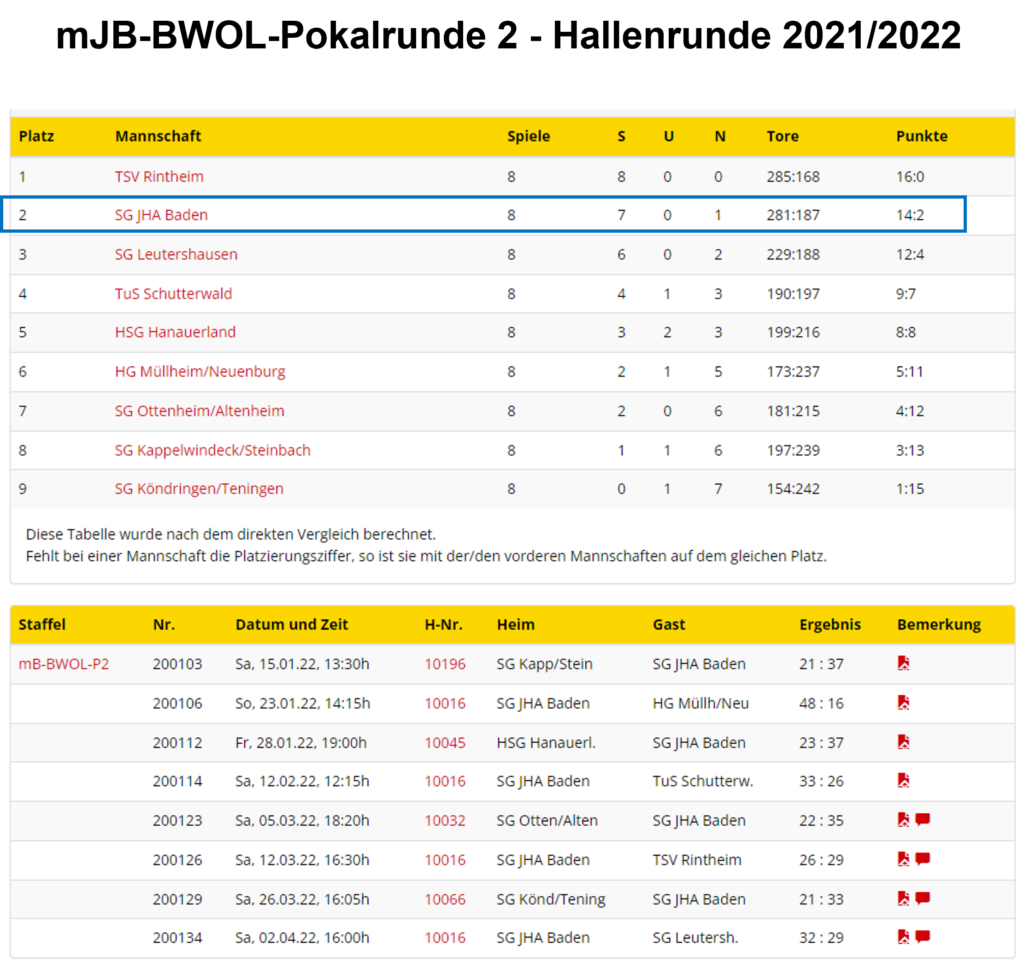Select points value 1:15
Screen dimensions: 1024x975
(910, 488)
